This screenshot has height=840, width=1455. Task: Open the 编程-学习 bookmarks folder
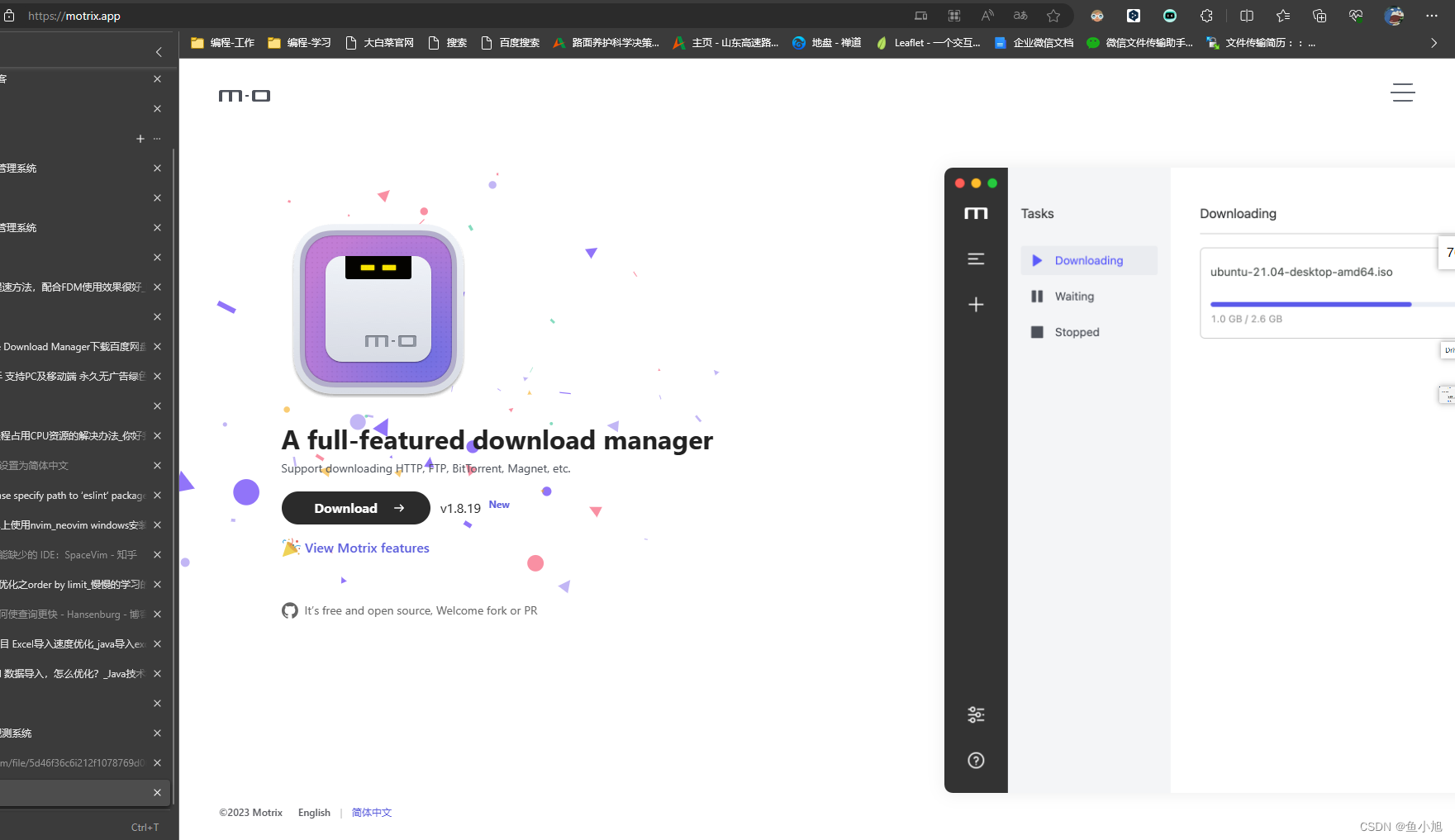pos(299,43)
